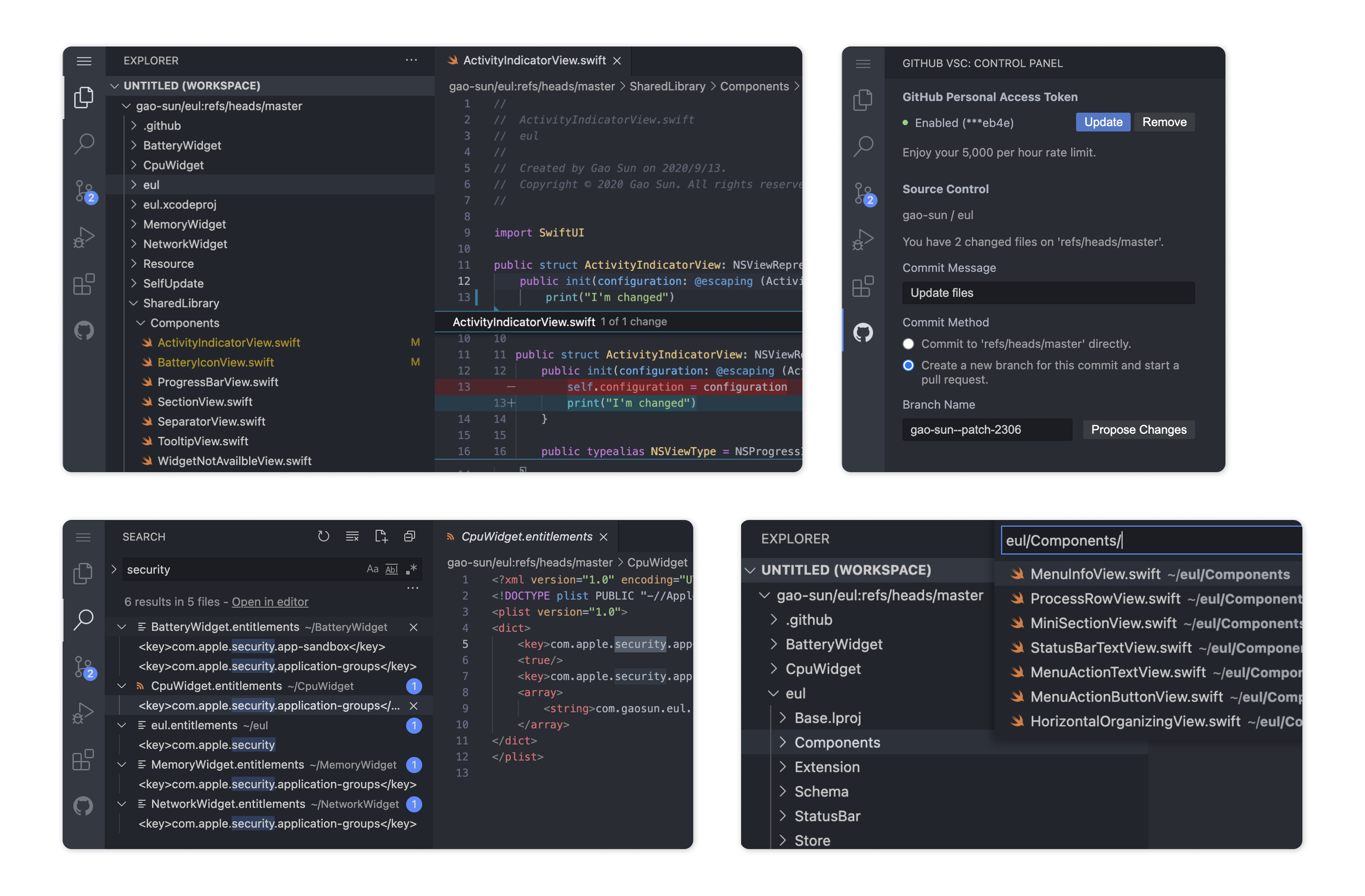Switch to the ActivityIndicatorView.swift tab
The image size is (1365, 896).
point(534,60)
